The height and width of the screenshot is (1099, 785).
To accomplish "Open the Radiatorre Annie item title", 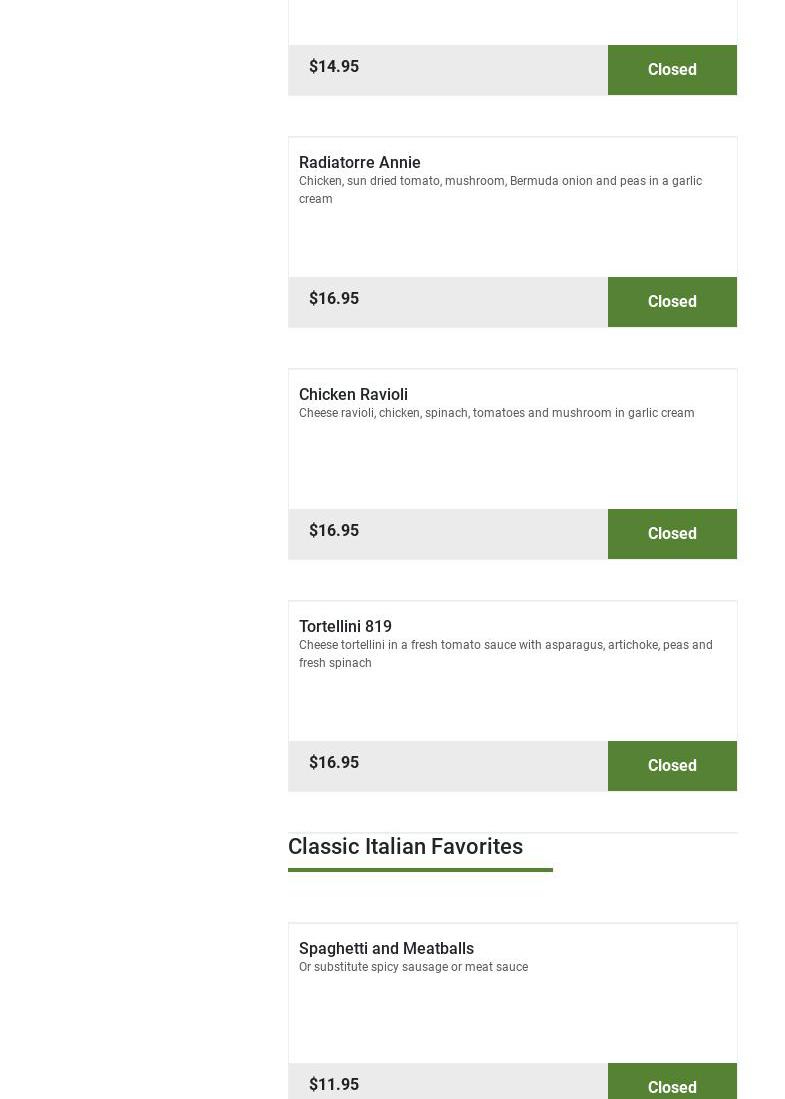I will tap(360, 162).
